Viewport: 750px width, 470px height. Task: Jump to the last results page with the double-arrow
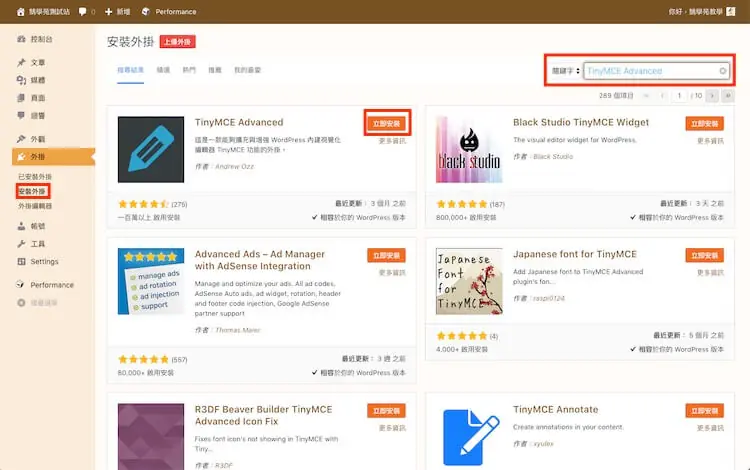click(x=728, y=96)
